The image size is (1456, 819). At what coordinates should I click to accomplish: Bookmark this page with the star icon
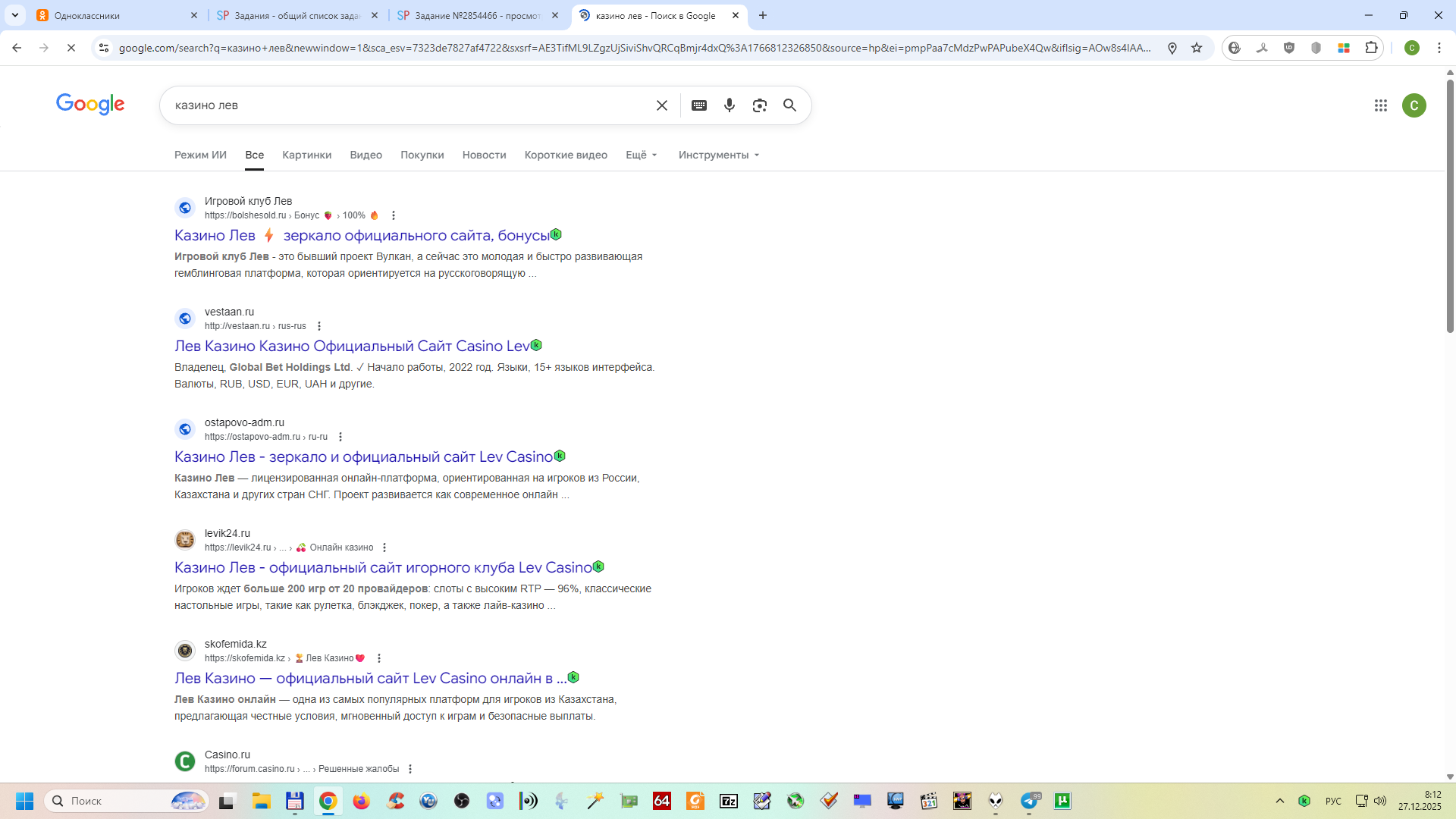(x=1197, y=48)
